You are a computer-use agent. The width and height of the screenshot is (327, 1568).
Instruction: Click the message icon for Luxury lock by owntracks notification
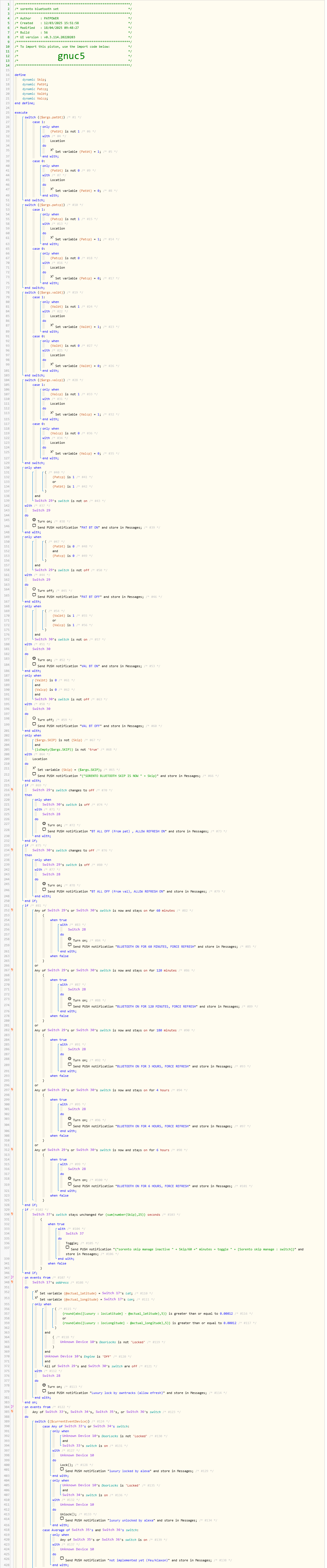click(44, 1391)
